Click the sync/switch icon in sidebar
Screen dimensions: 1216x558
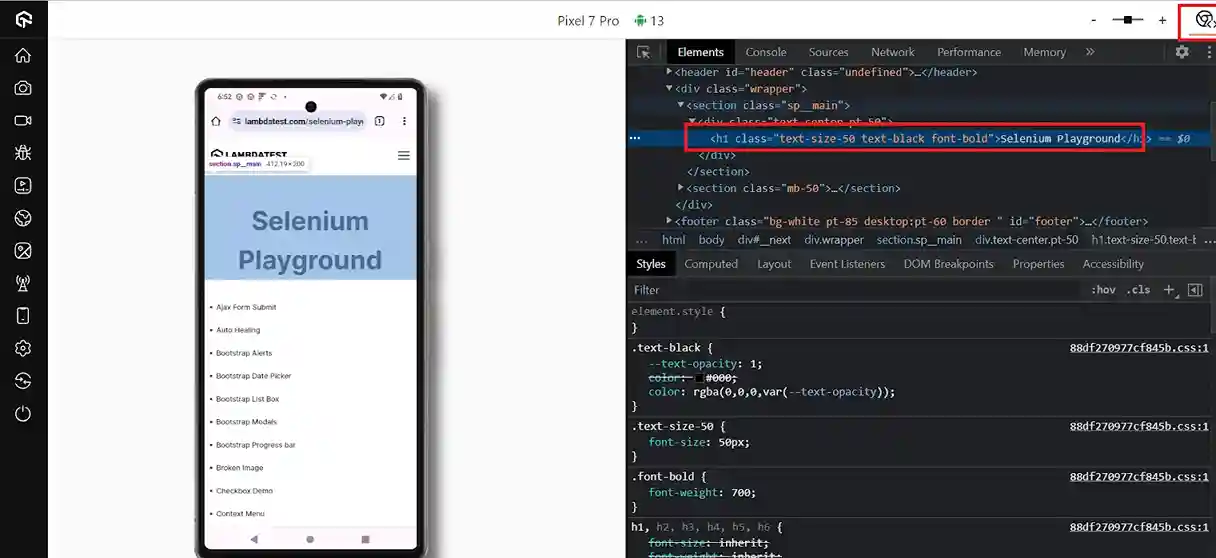click(x=23, y=381)
